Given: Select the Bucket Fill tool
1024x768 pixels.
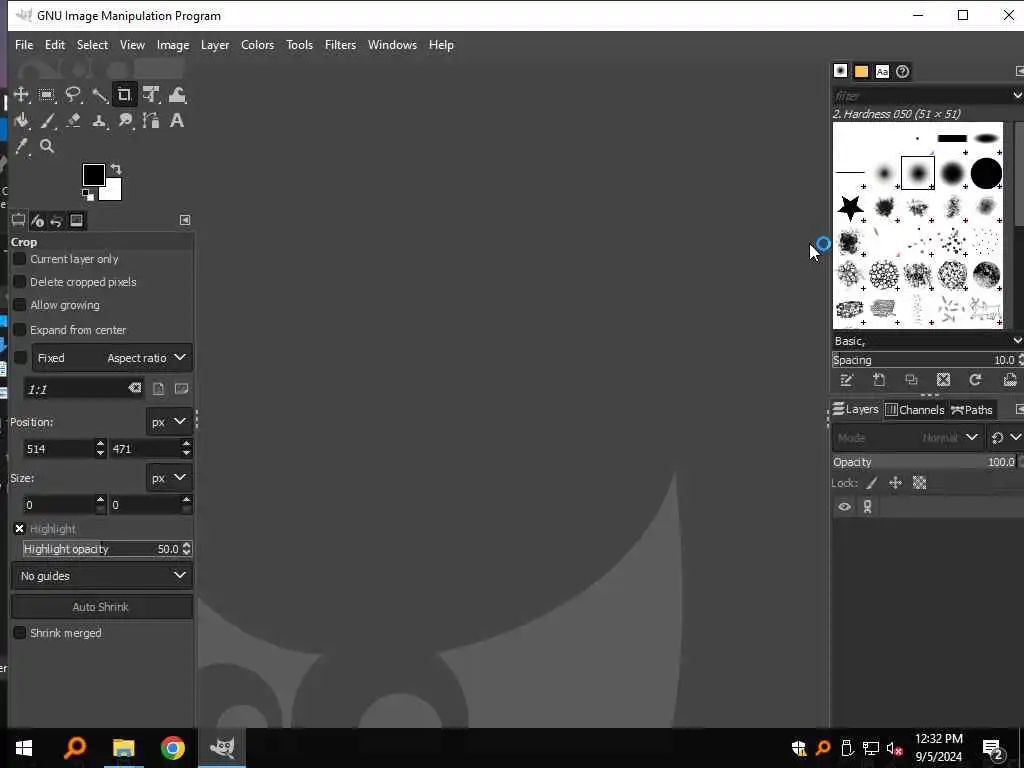Looking at the screenshot, I should pos(21,121).
